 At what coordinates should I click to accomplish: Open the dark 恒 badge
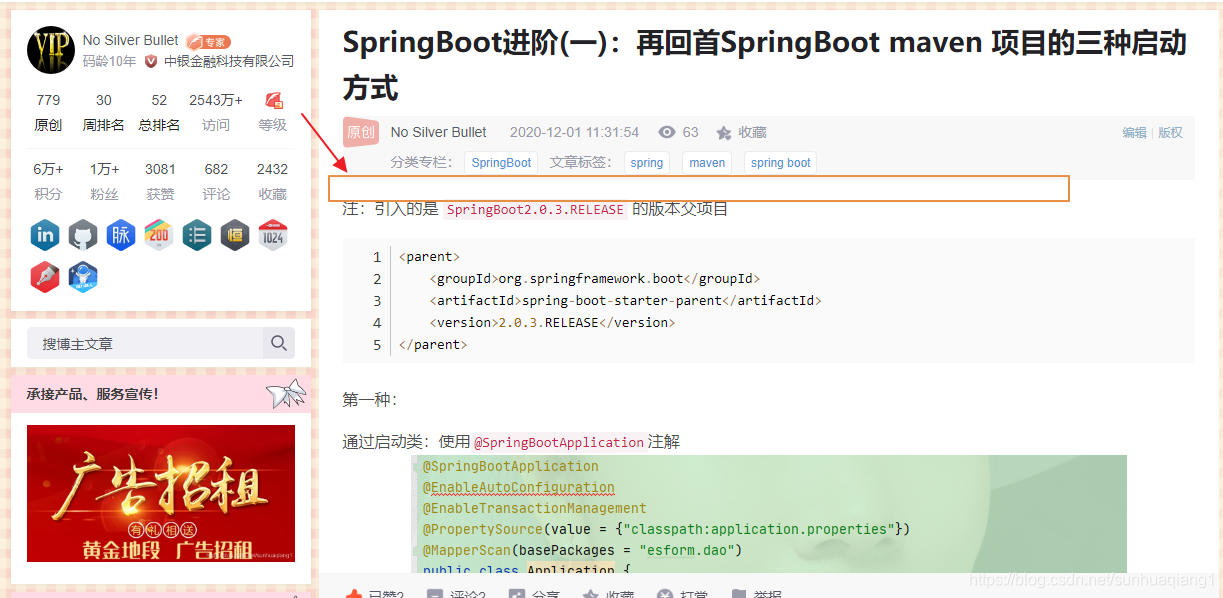tap(235, 236)
